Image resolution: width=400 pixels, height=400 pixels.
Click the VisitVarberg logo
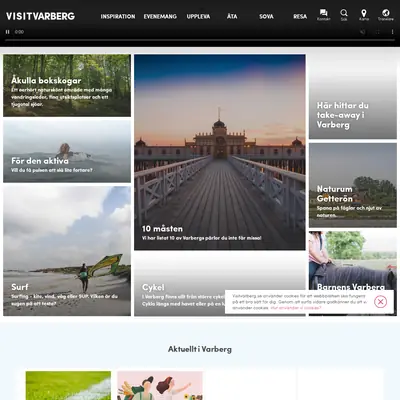click(x=40, y=16)
